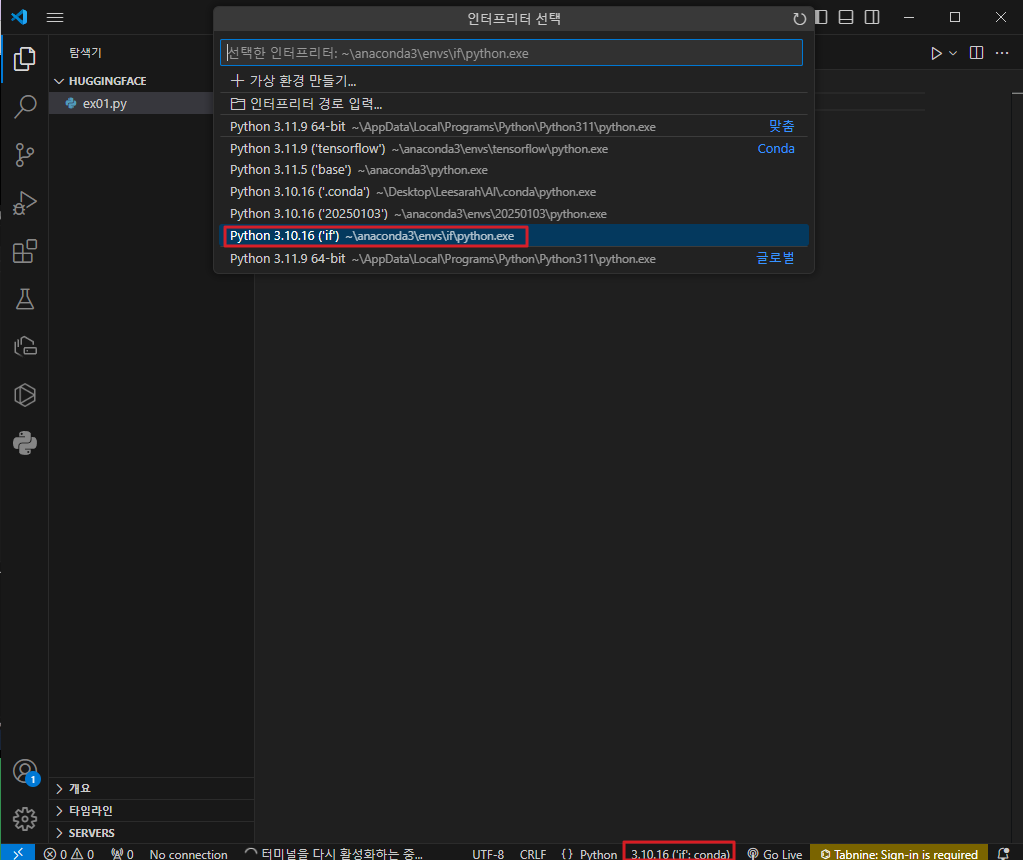1023x860 pixels.
Task: Open ex01.py in the explorer
Action: [104, 103]
